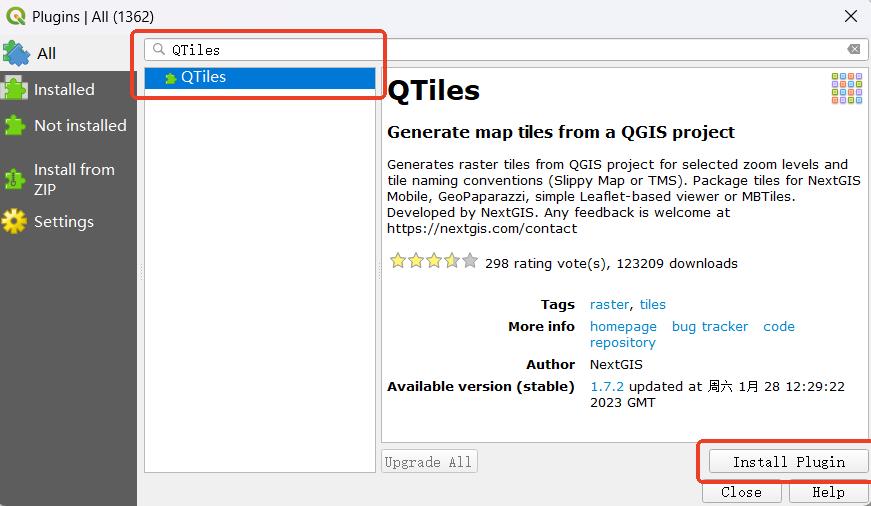Click the Close button
The height and width of the screenshot is (506, 871).
click(x=742, y=492)
